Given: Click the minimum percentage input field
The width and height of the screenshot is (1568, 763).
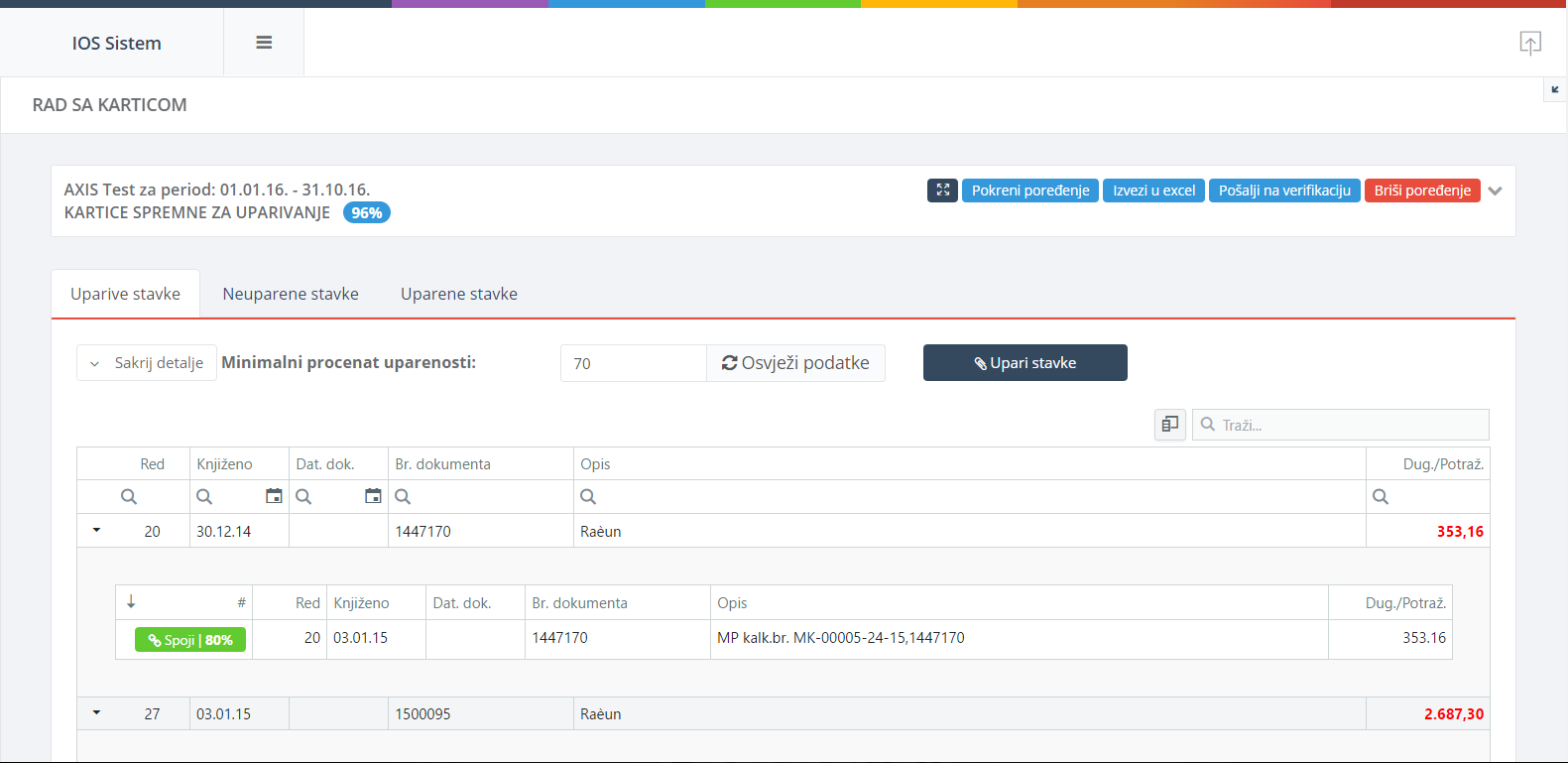Looking at the screenshot, I should pyautogui.click(x=633, y=363).
